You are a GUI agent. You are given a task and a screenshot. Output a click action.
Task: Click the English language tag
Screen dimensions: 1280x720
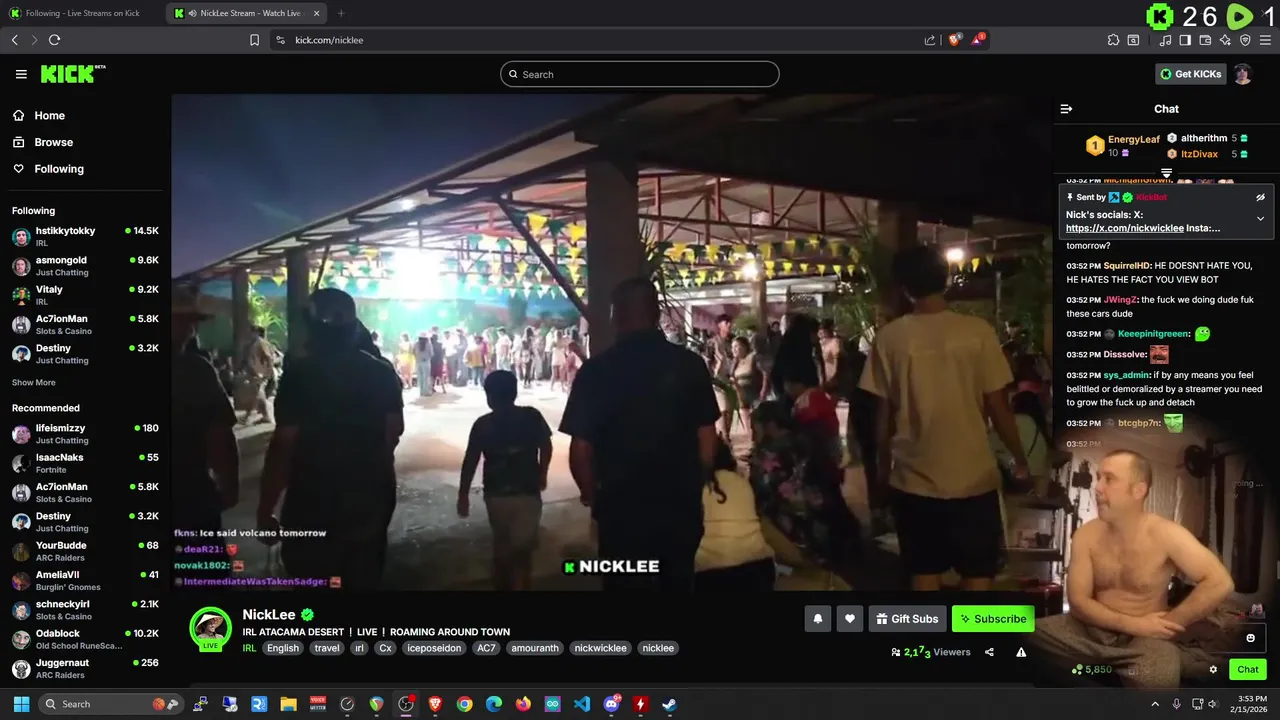pyautogui.click(x=282, y=648)
